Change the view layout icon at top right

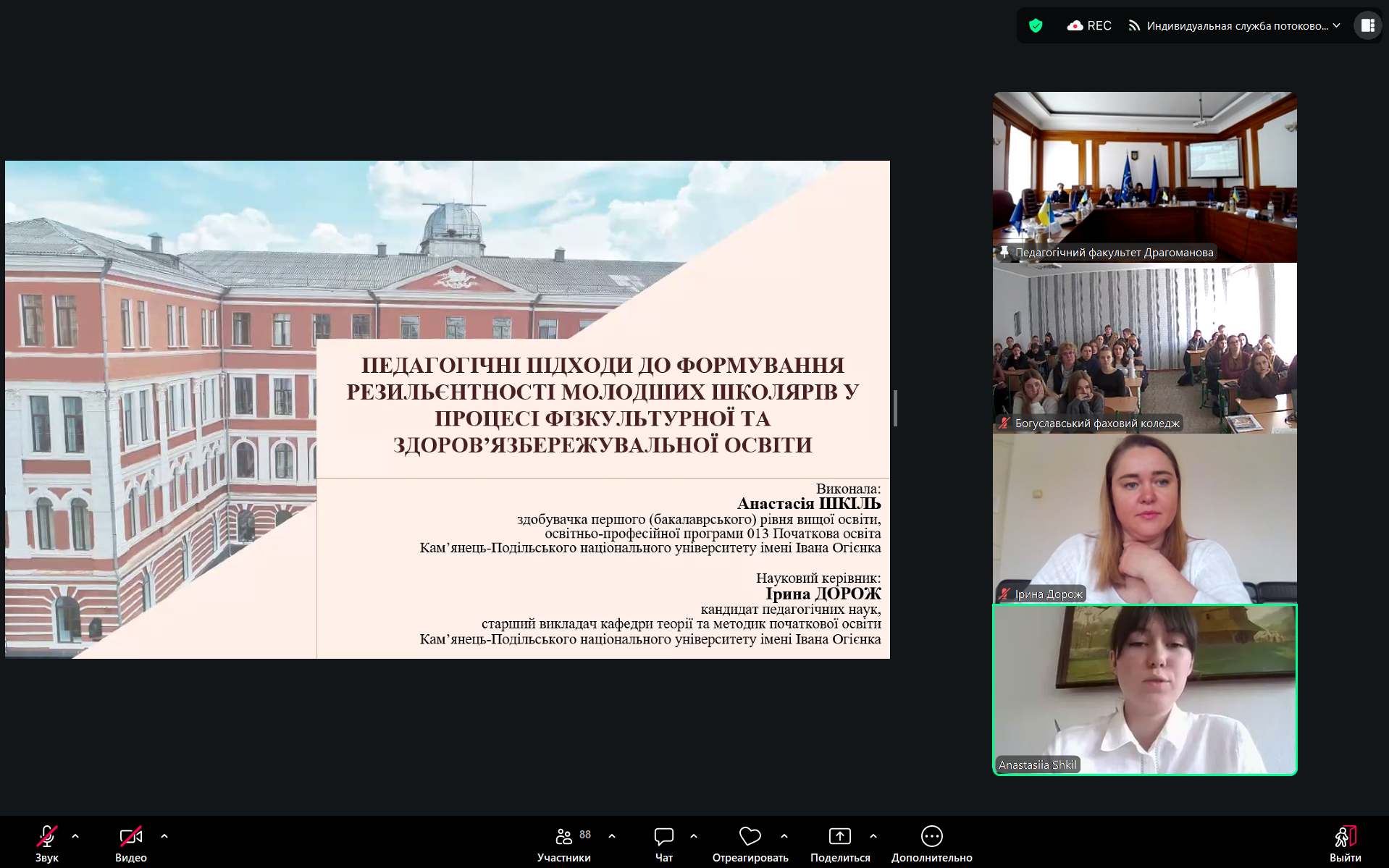1367,26
